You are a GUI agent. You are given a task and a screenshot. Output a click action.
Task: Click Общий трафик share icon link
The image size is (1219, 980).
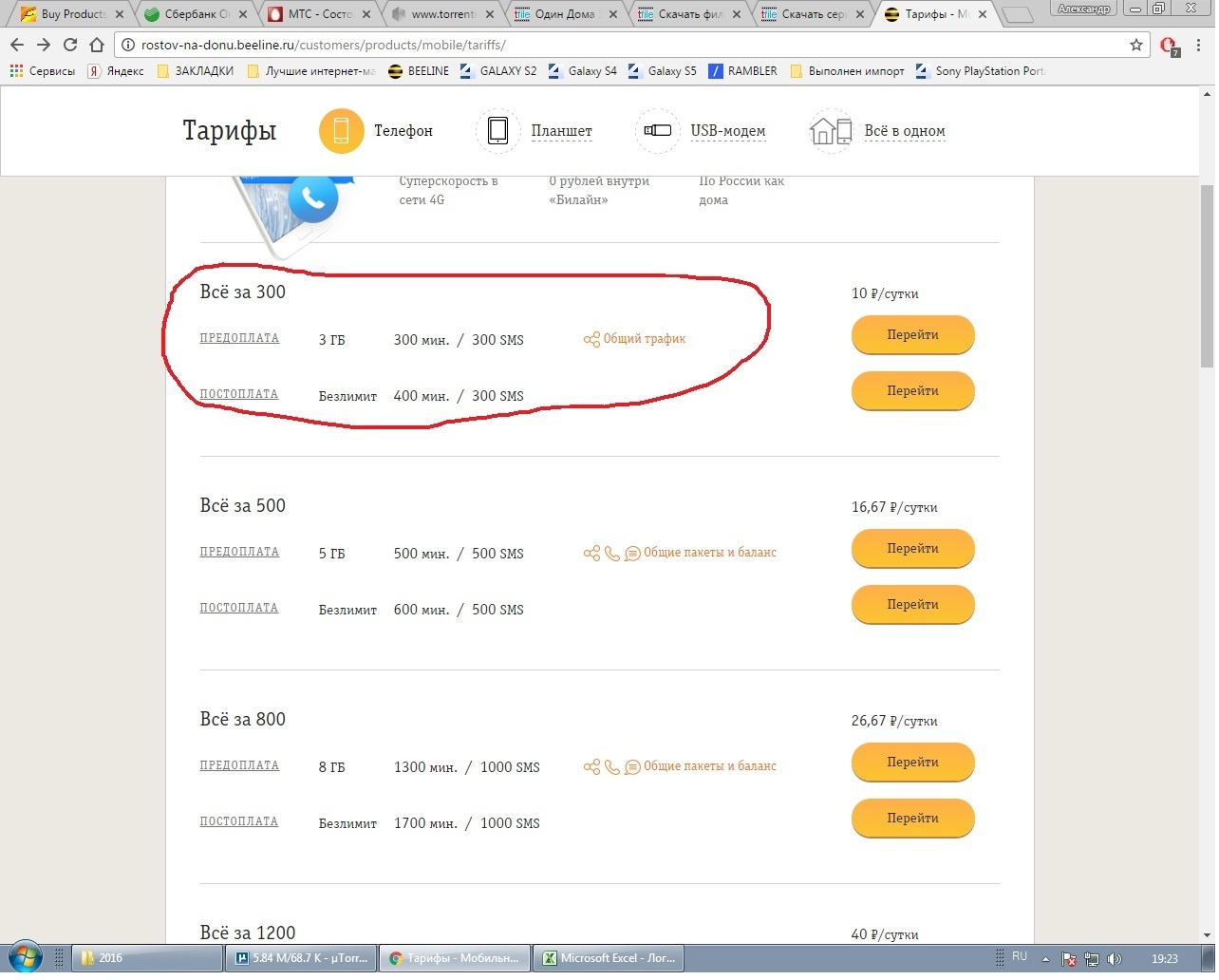pyautogui.click(x=634, y=339)
